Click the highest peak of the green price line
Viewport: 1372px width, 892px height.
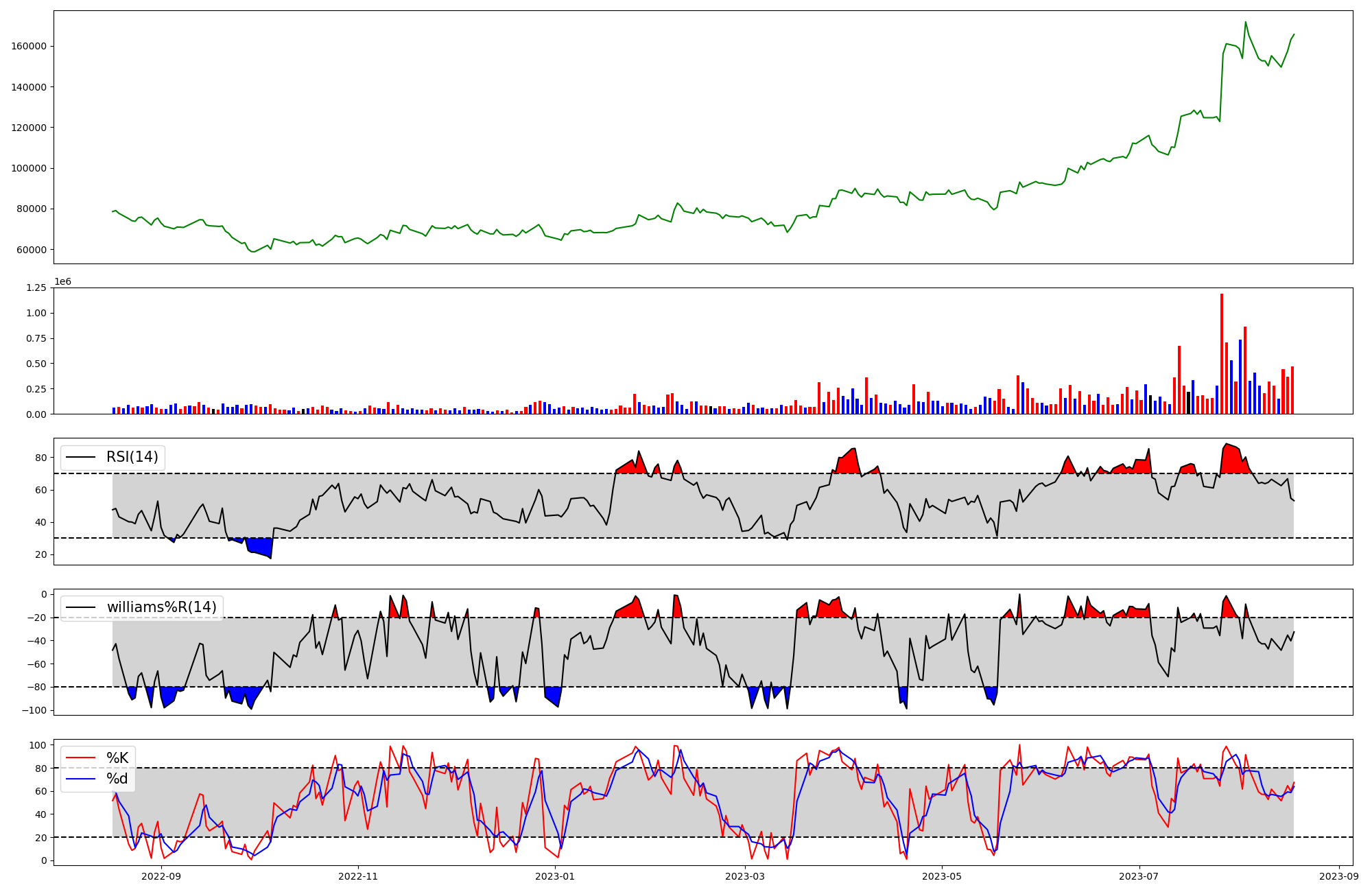click(1246, 23)
